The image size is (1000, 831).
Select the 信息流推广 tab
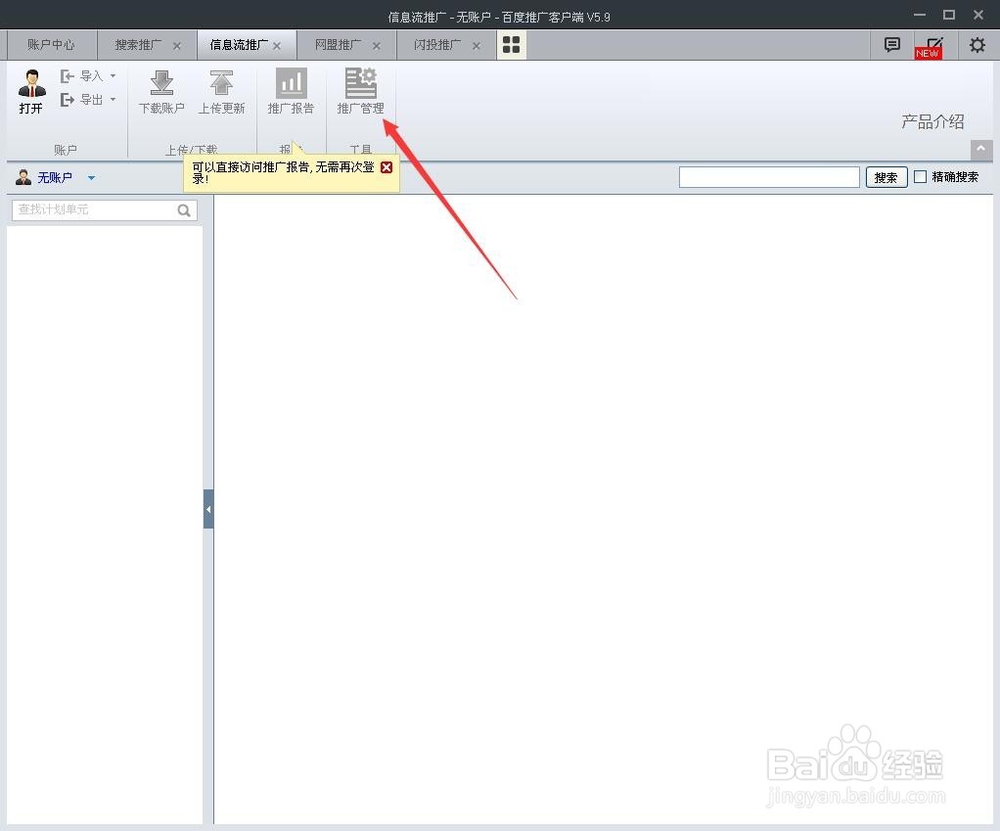239,45
